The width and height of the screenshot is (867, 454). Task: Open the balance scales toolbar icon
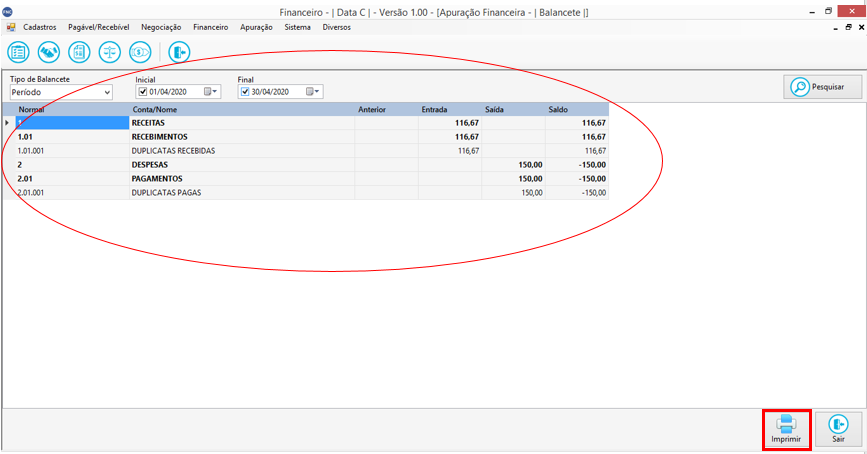click(109, 53)
